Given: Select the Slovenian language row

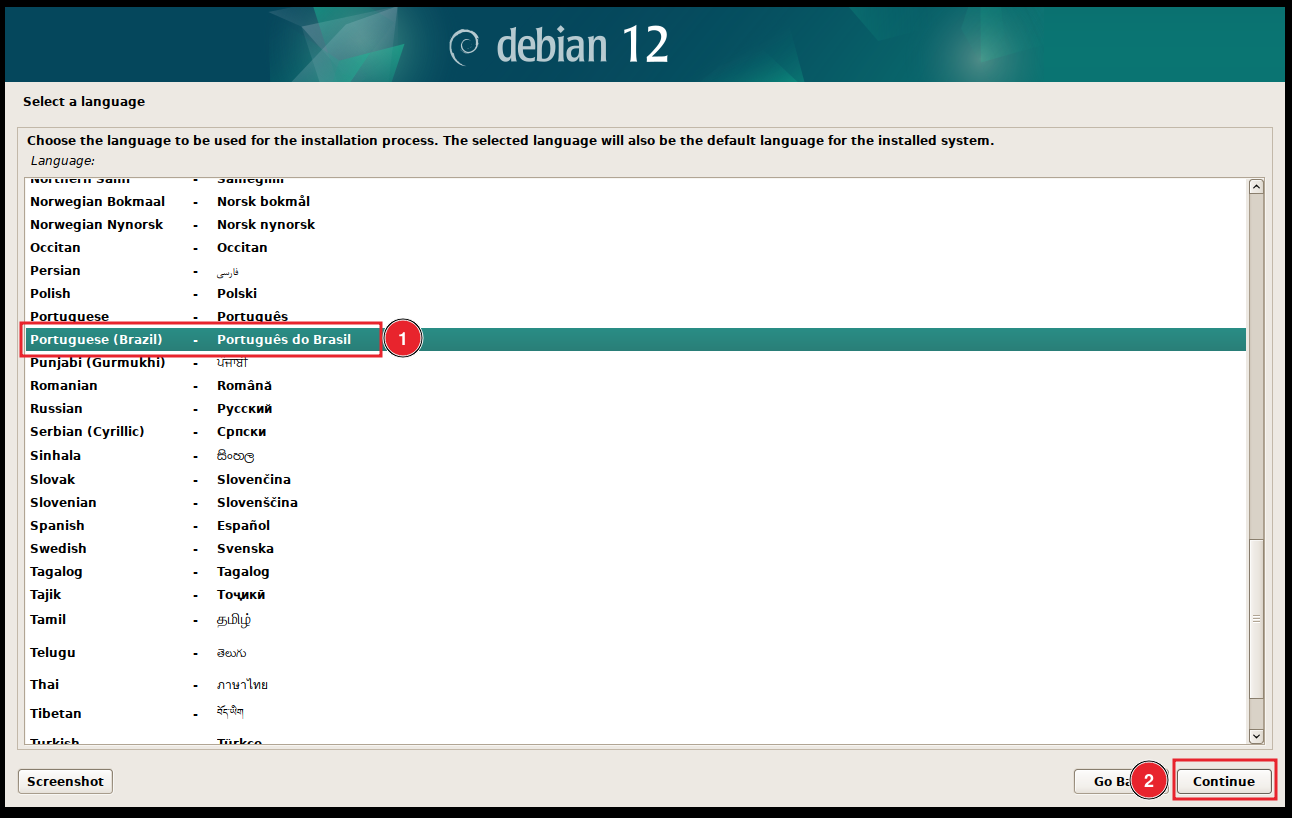Looking at the screenshot, I should click(x=636, y=502).
